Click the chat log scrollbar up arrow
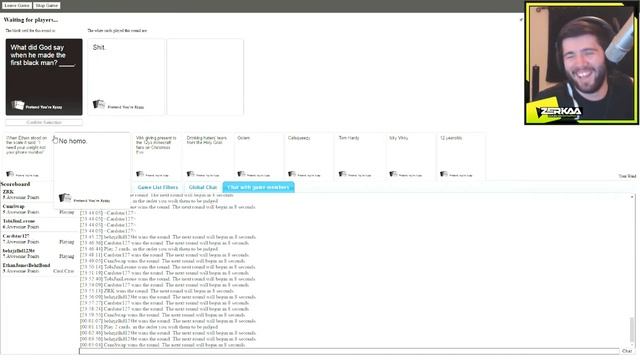Viewport: 640px width, 360px height. (632, 197)
